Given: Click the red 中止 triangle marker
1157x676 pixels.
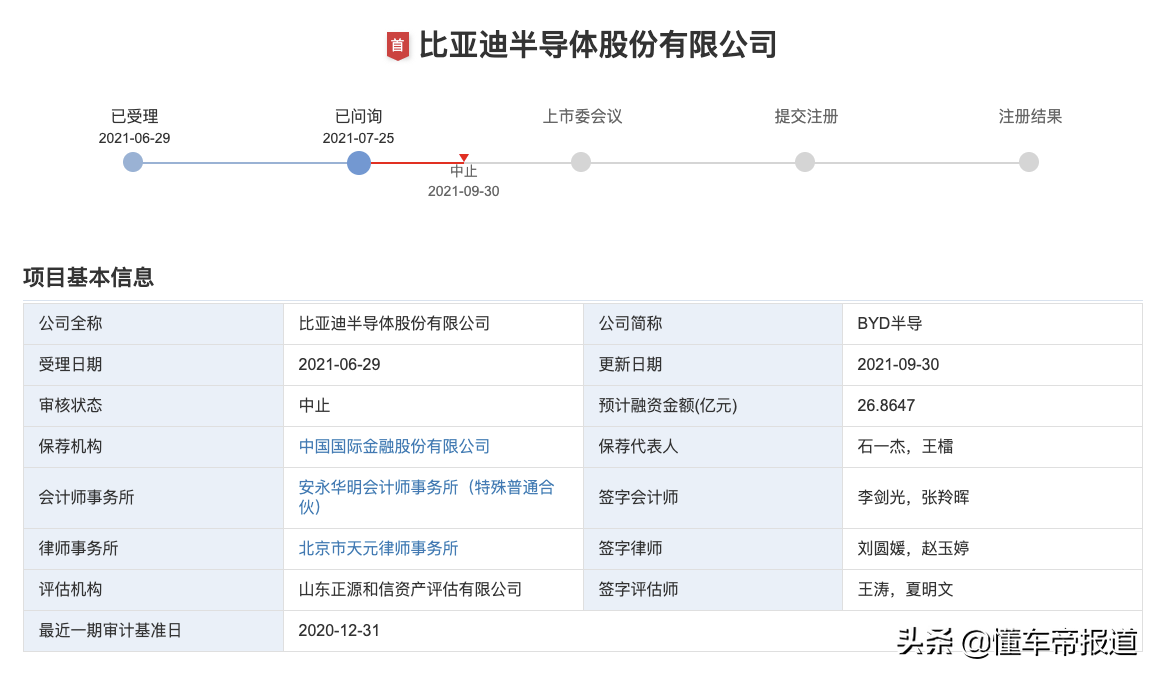Looking at the screenshot, I should (x=464, y=158).
